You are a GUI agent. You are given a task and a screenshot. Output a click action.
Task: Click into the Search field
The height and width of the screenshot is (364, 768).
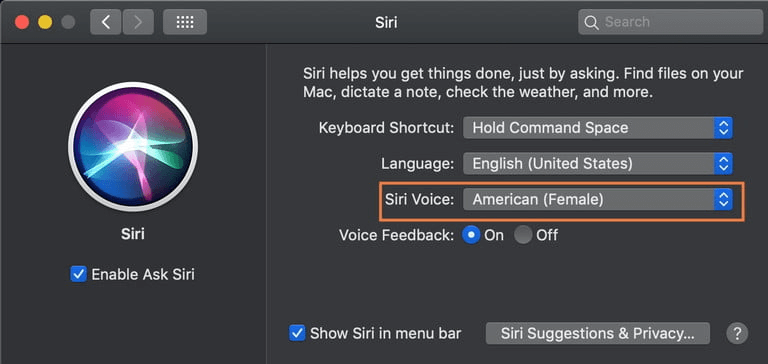pos(670,22)
